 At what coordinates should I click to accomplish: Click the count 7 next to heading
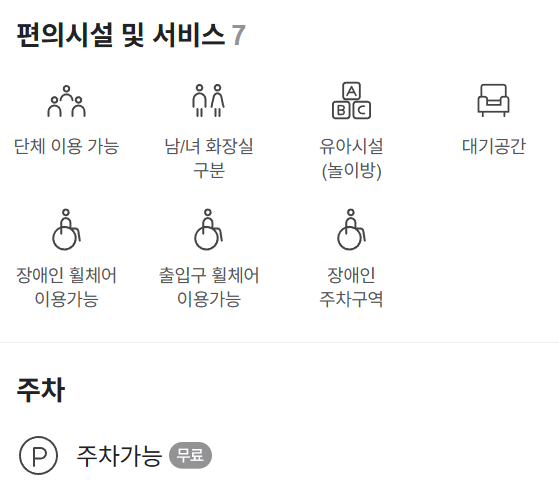[239, 35]
